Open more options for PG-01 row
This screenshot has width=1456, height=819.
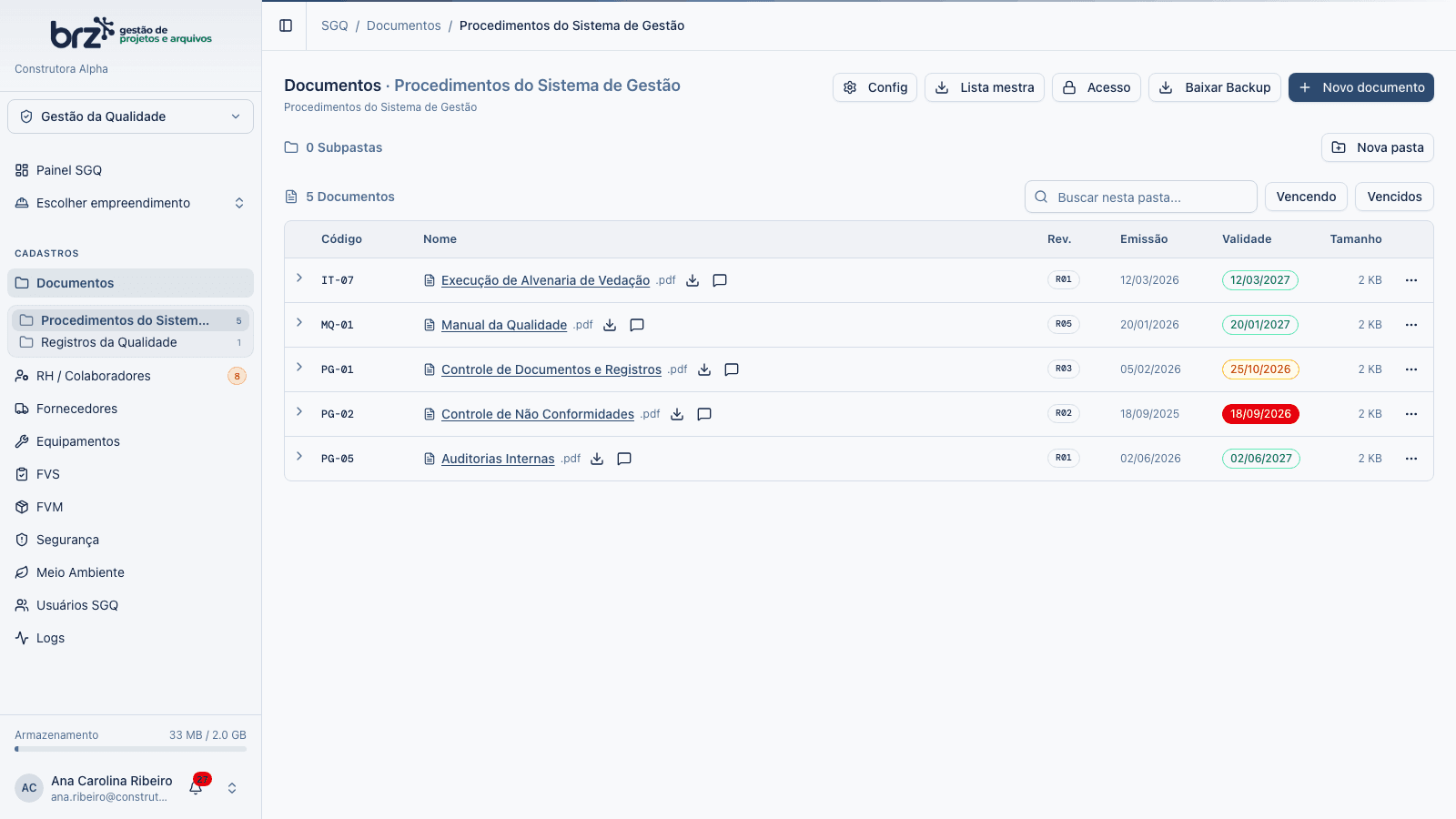1411,369
